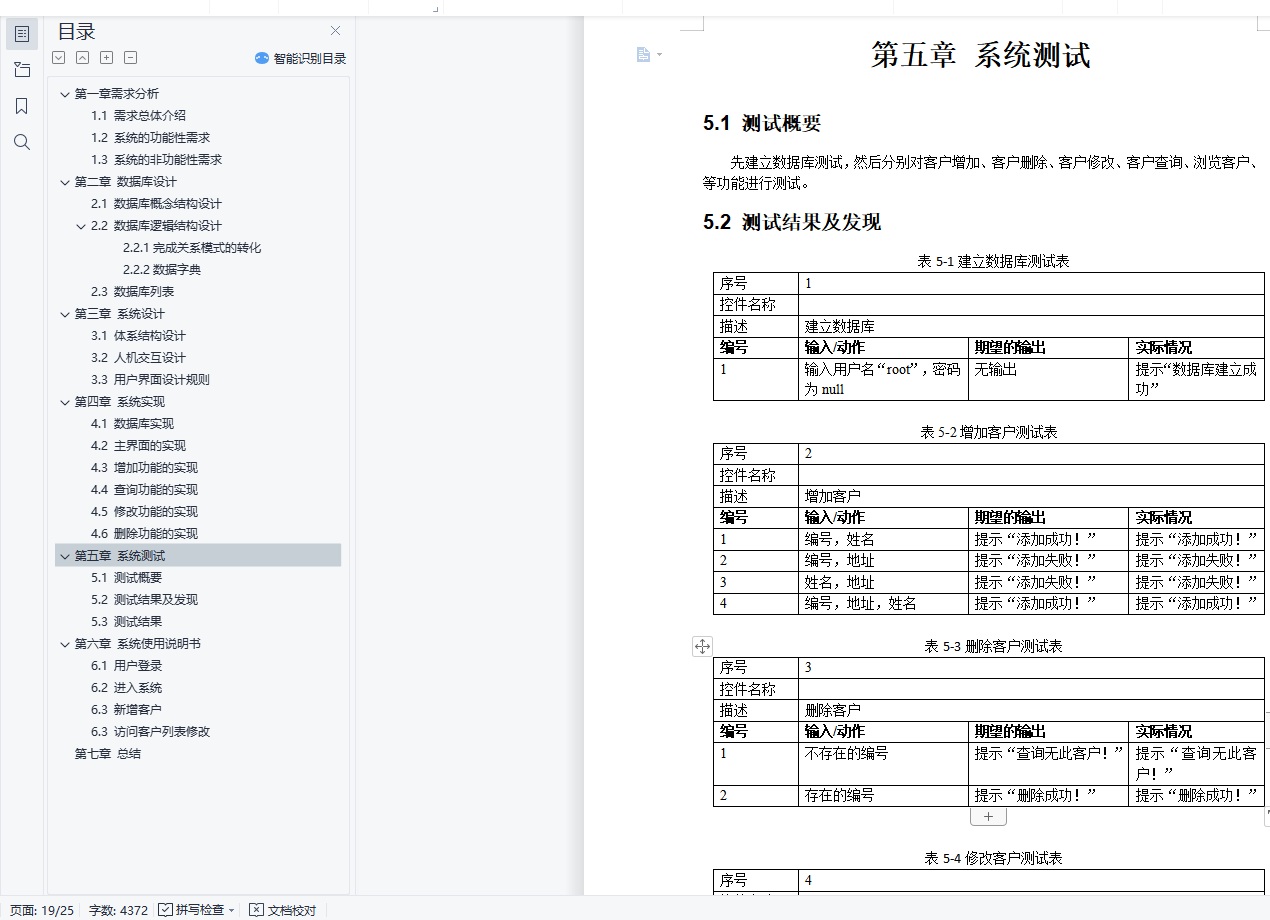Screen dimensions: 1270x920
Task: Go to 6.3 访问客户列表修改
Action: coord(150,732)
